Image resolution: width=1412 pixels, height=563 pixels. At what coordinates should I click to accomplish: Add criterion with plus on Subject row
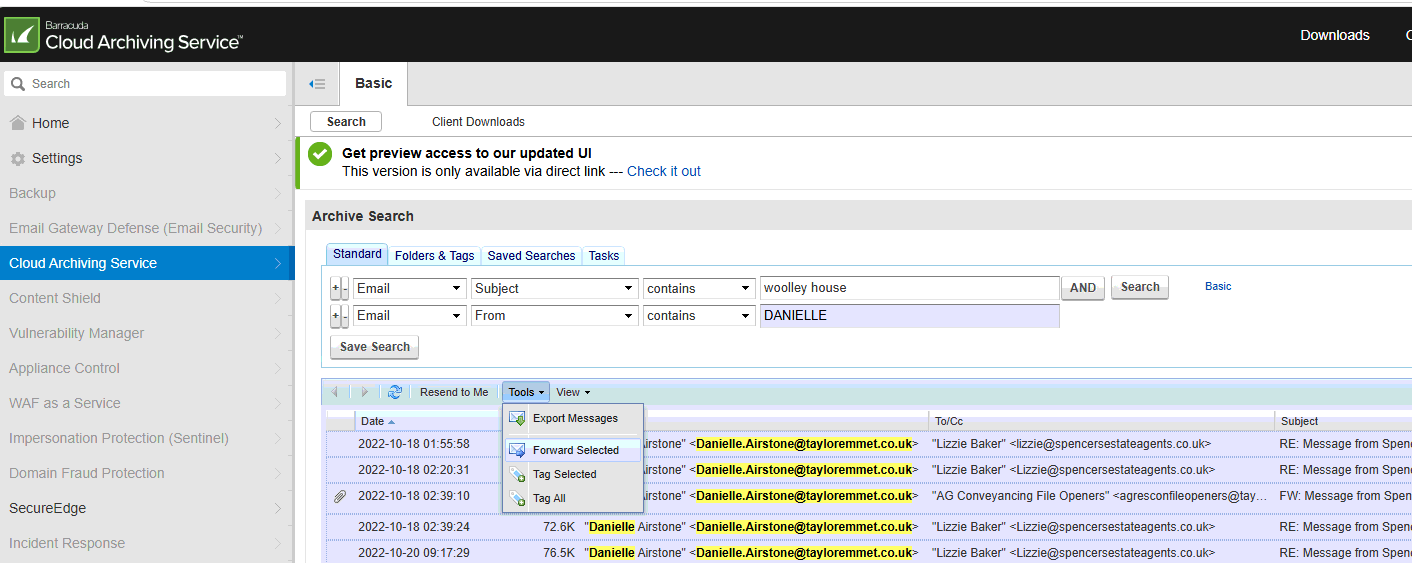(335, 288)
